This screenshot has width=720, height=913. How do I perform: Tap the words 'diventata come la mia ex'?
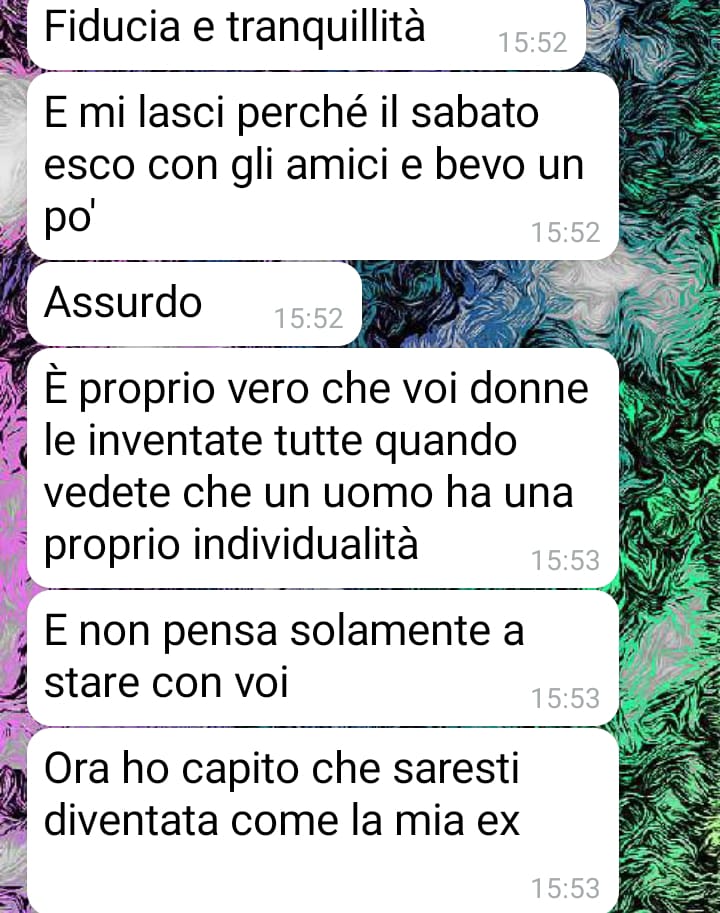coord(282,820)
